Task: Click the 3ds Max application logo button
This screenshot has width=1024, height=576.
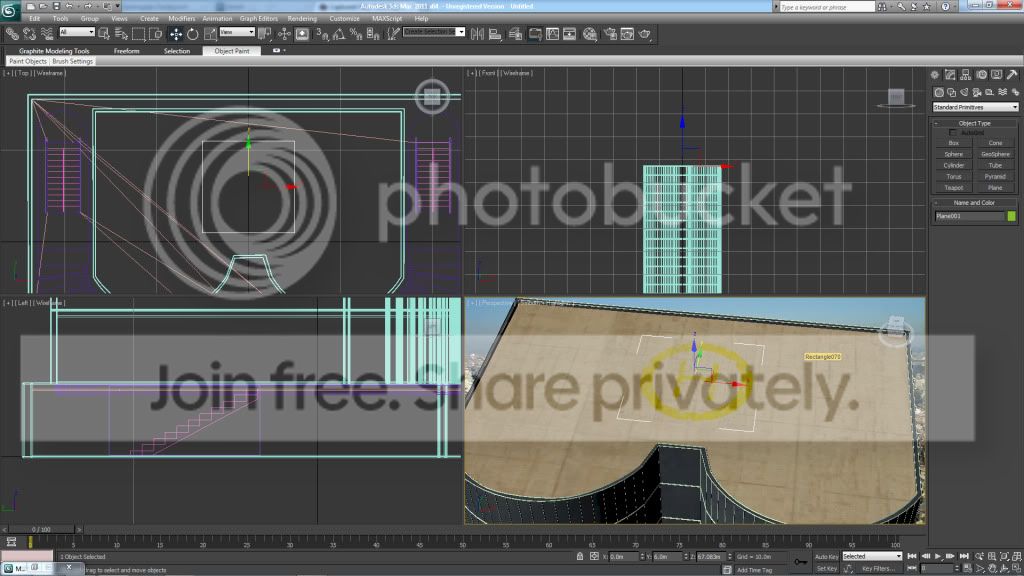Action: click(x=9, y=9)
